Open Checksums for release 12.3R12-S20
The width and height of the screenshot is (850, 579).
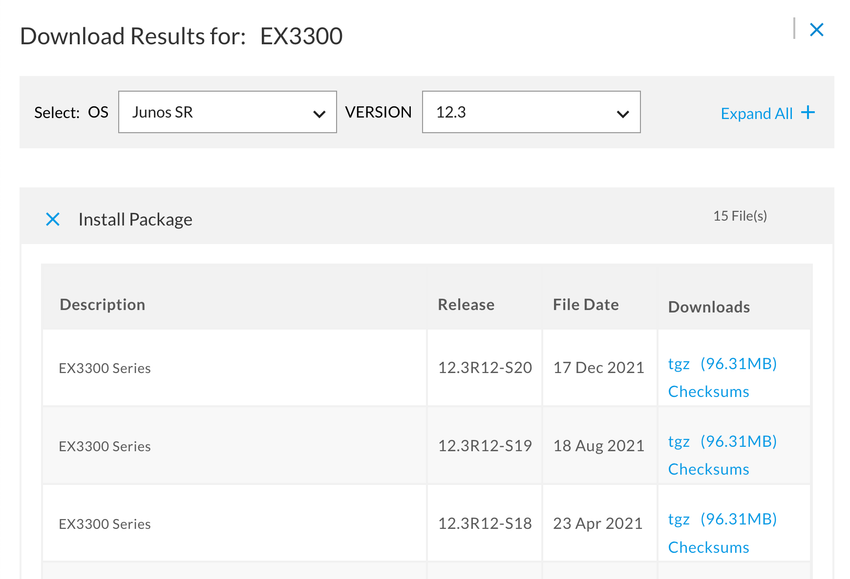click(x=709, y=391)
